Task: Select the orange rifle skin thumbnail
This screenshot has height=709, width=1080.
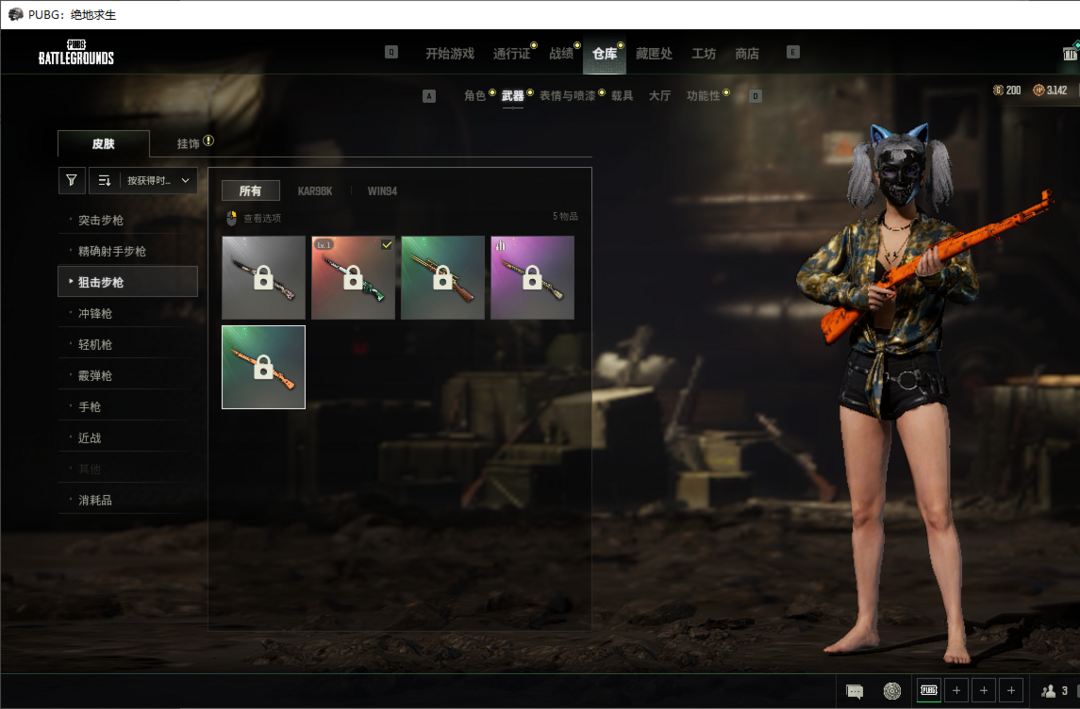Action: (x=264, y=367)
